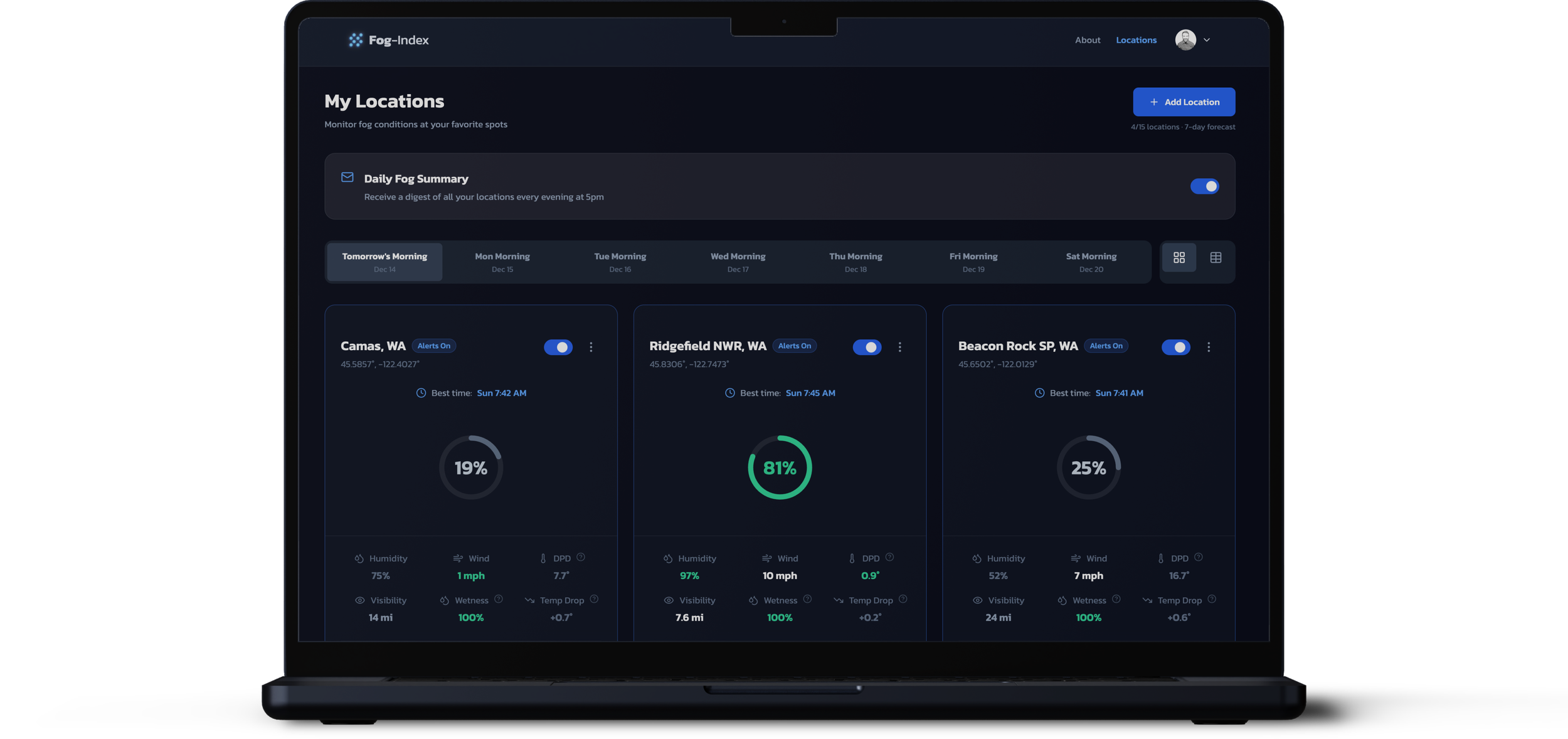Open Beacon Rock SP options menu
The image size is (1568, 739).
coord(1209,347)
